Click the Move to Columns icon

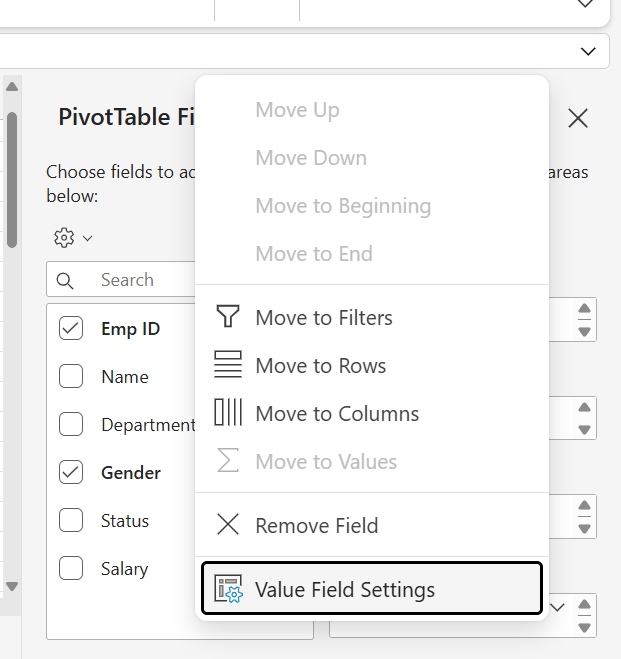tap(228, 414)
